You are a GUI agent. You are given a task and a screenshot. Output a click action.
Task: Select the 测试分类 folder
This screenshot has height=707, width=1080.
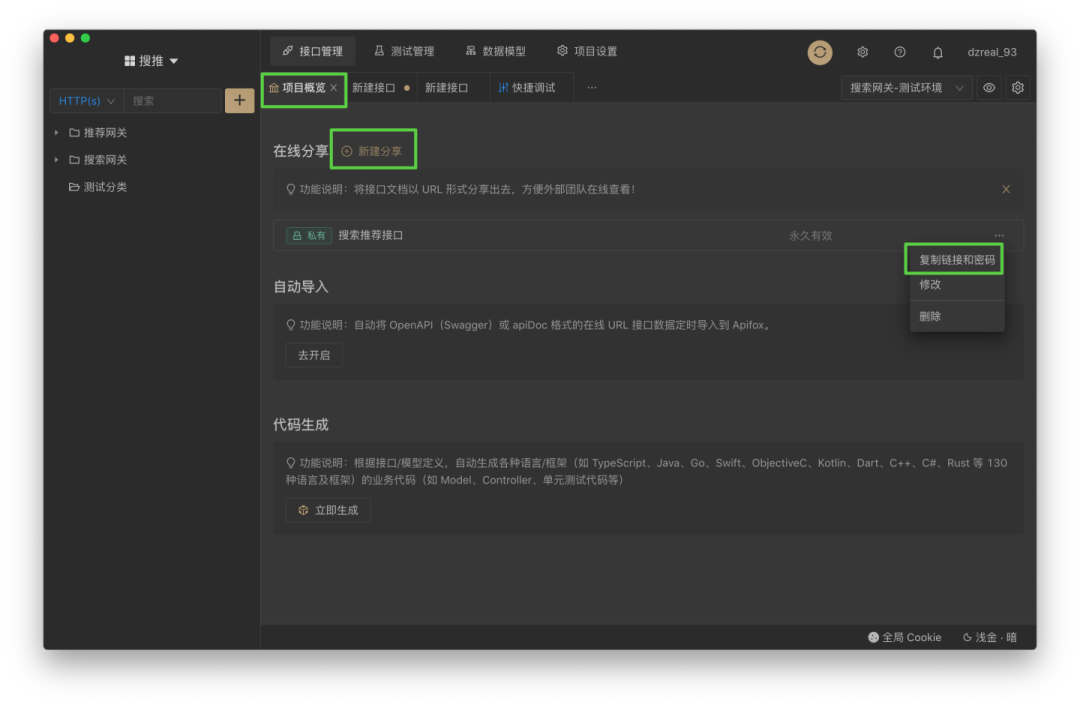(x=98, y=187)
